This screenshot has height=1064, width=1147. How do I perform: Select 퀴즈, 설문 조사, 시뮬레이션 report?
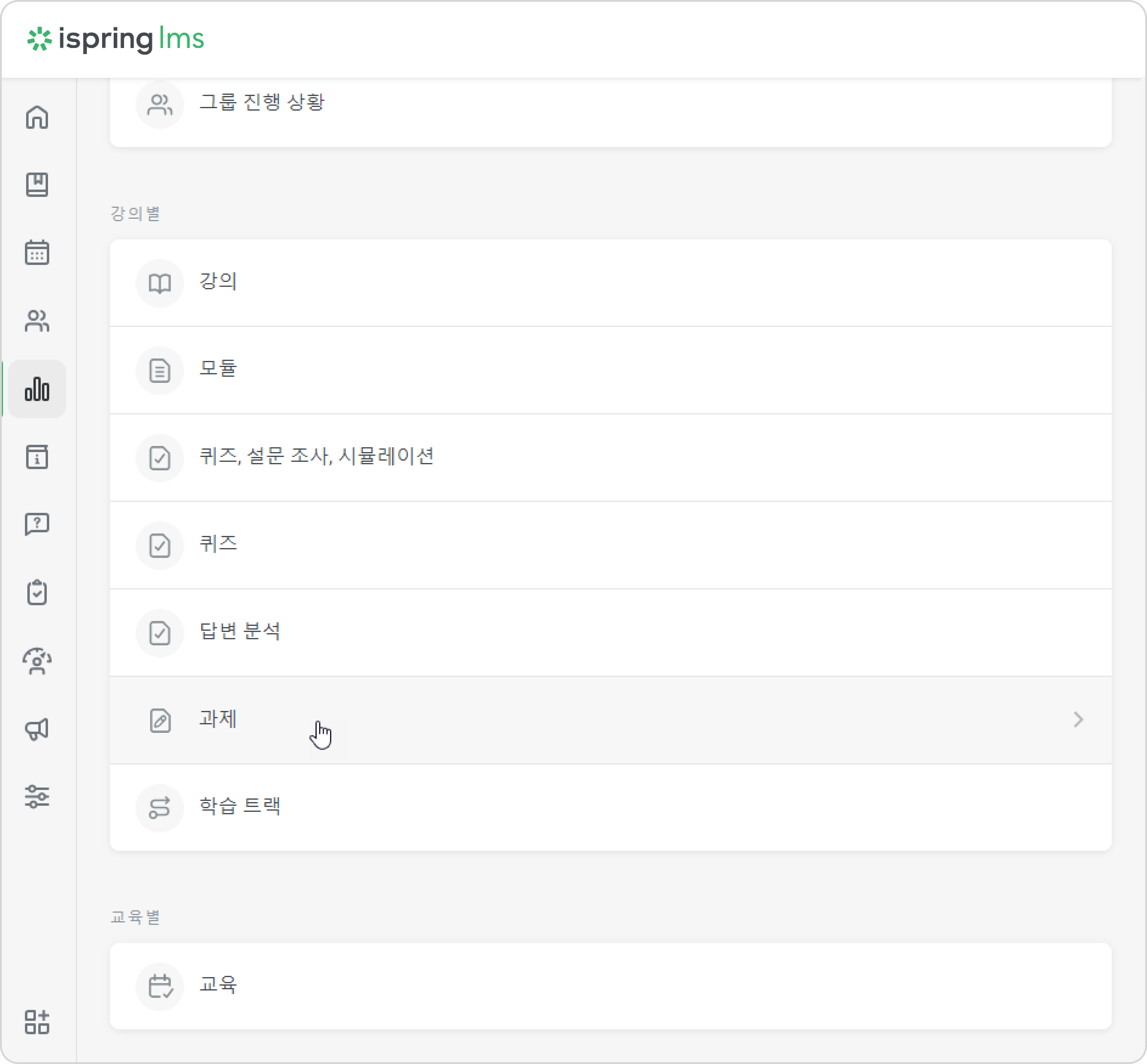610,458
